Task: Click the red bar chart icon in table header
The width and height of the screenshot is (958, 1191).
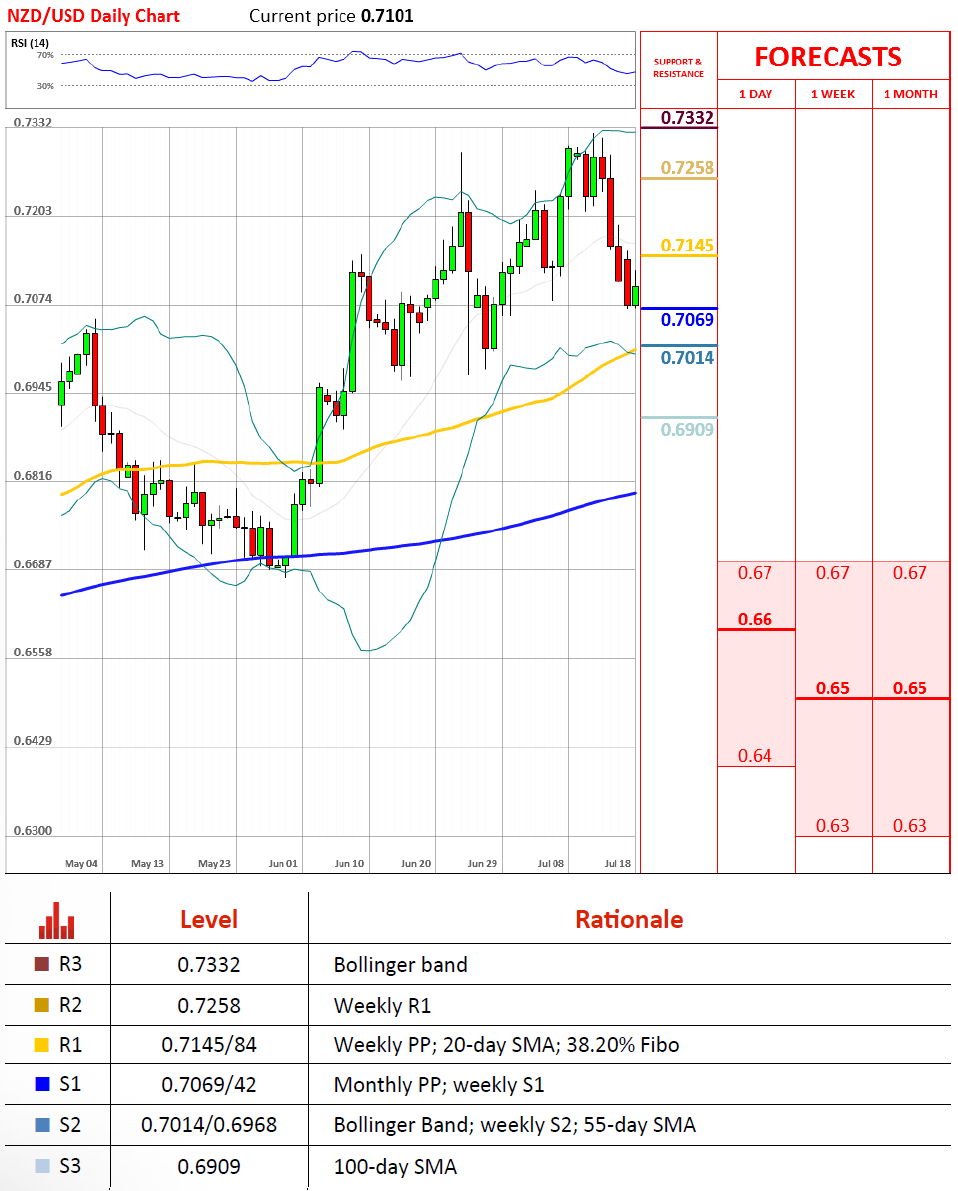Action: pos(57,920)
